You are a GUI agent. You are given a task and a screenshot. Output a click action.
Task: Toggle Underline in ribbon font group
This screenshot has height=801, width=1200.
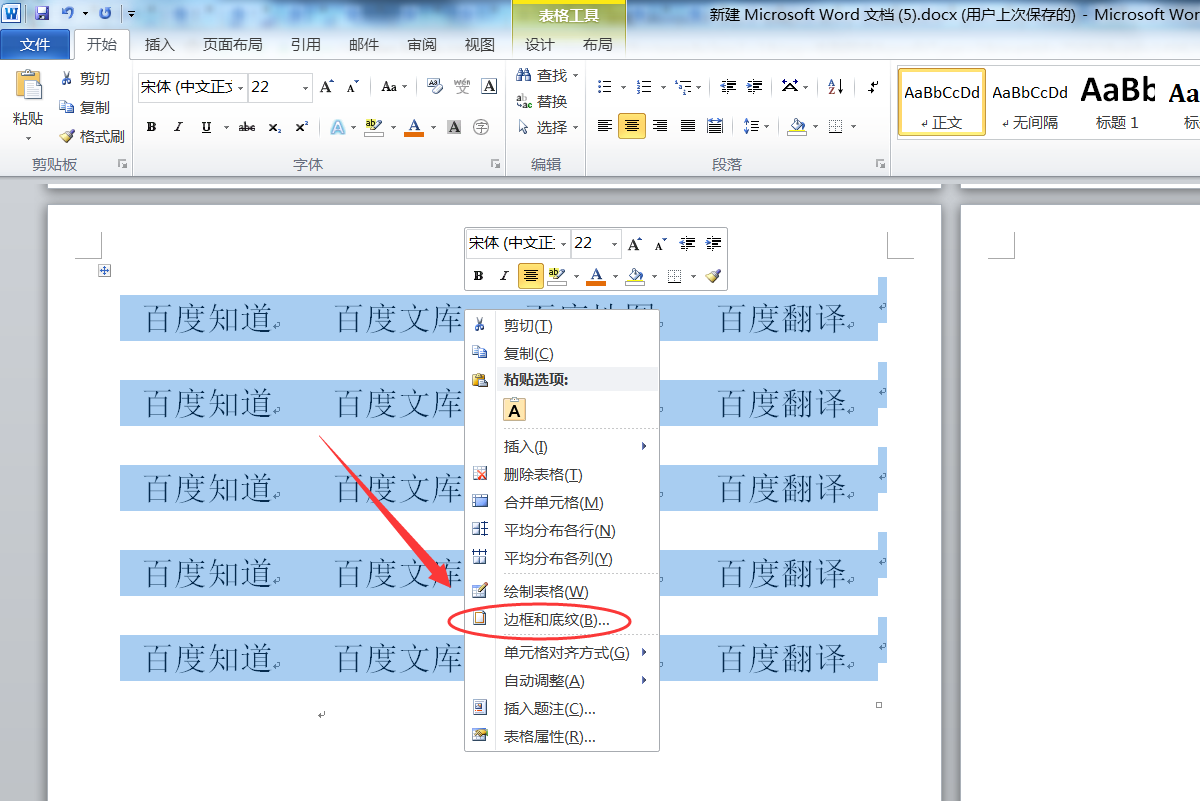click(x=206, y=127)
